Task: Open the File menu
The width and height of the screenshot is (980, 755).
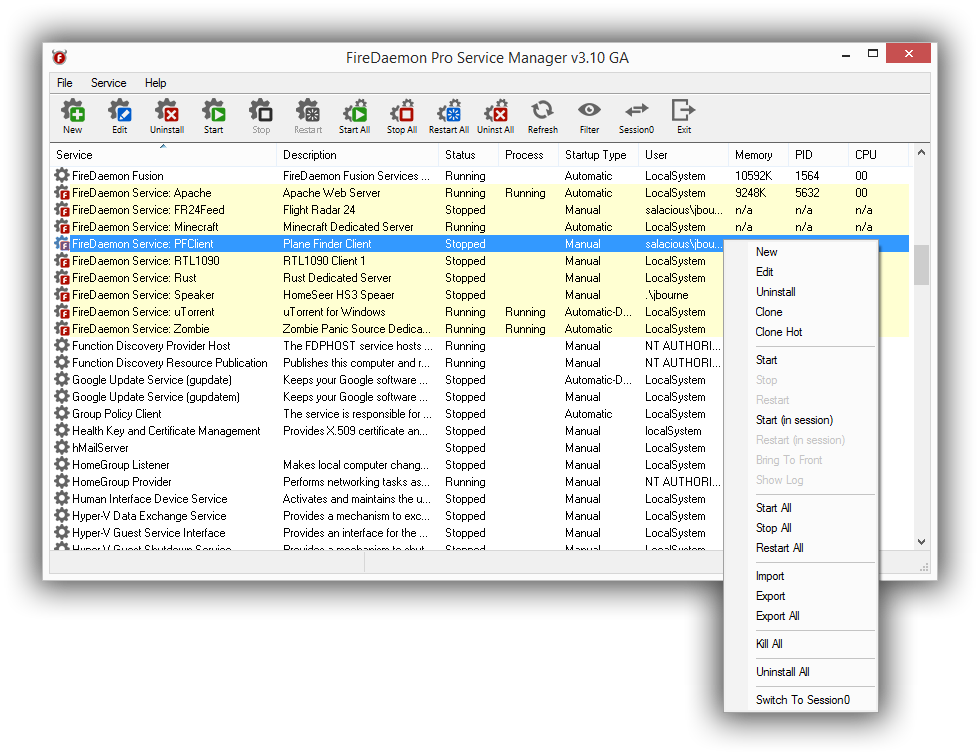Action: pos(65,83)
